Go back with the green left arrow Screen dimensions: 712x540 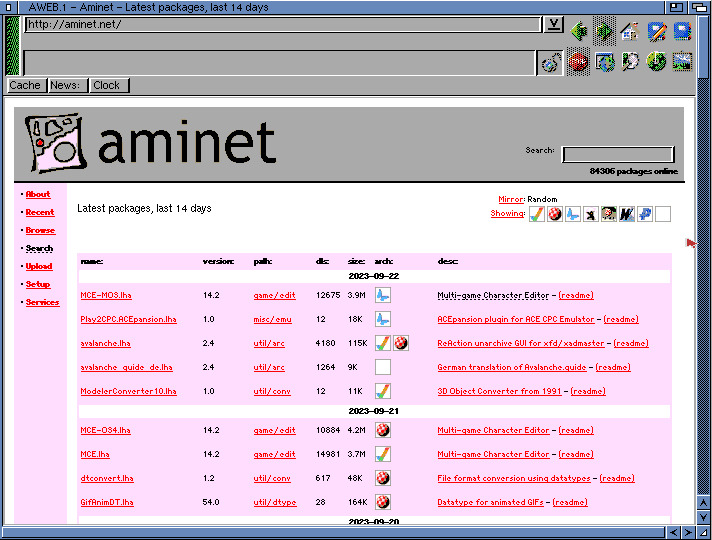tap(578, 31)
